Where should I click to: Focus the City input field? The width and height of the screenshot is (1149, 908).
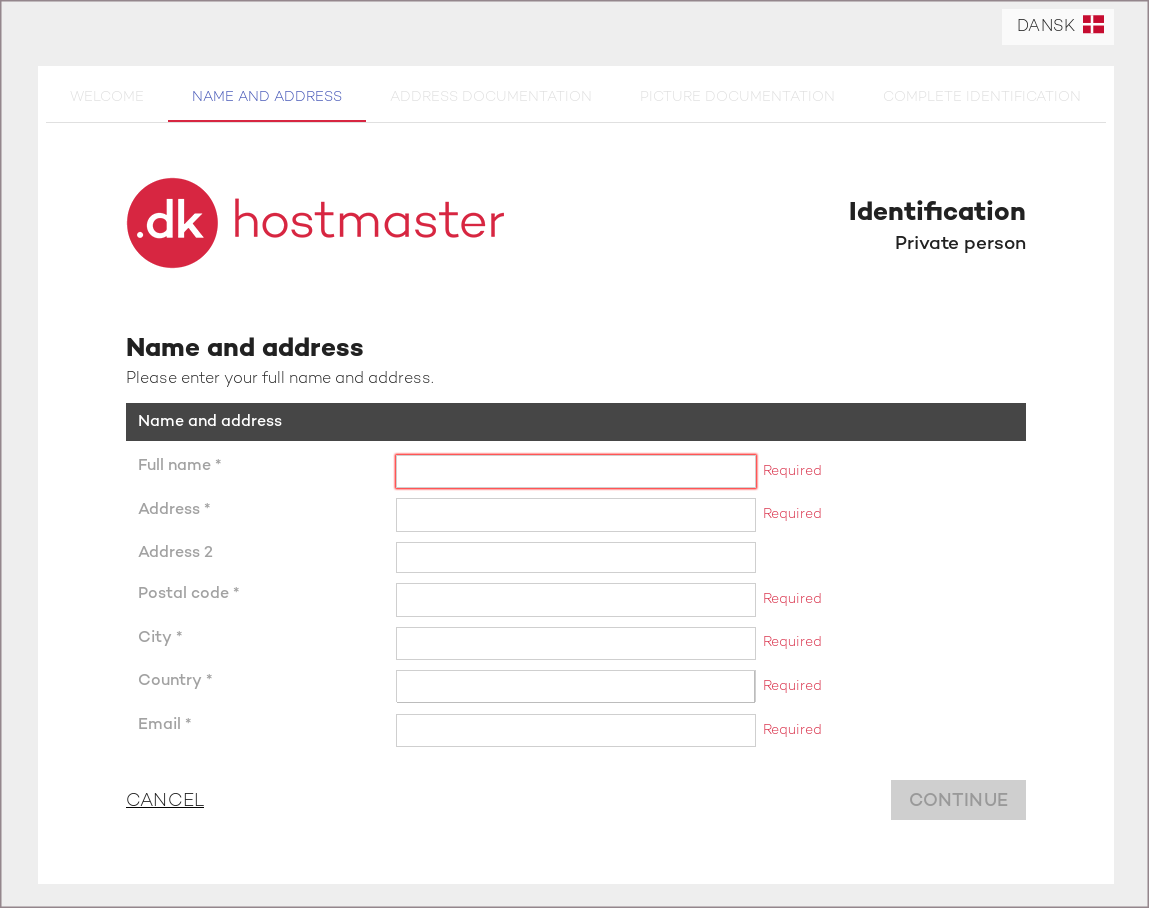click(x=575, y=643)
